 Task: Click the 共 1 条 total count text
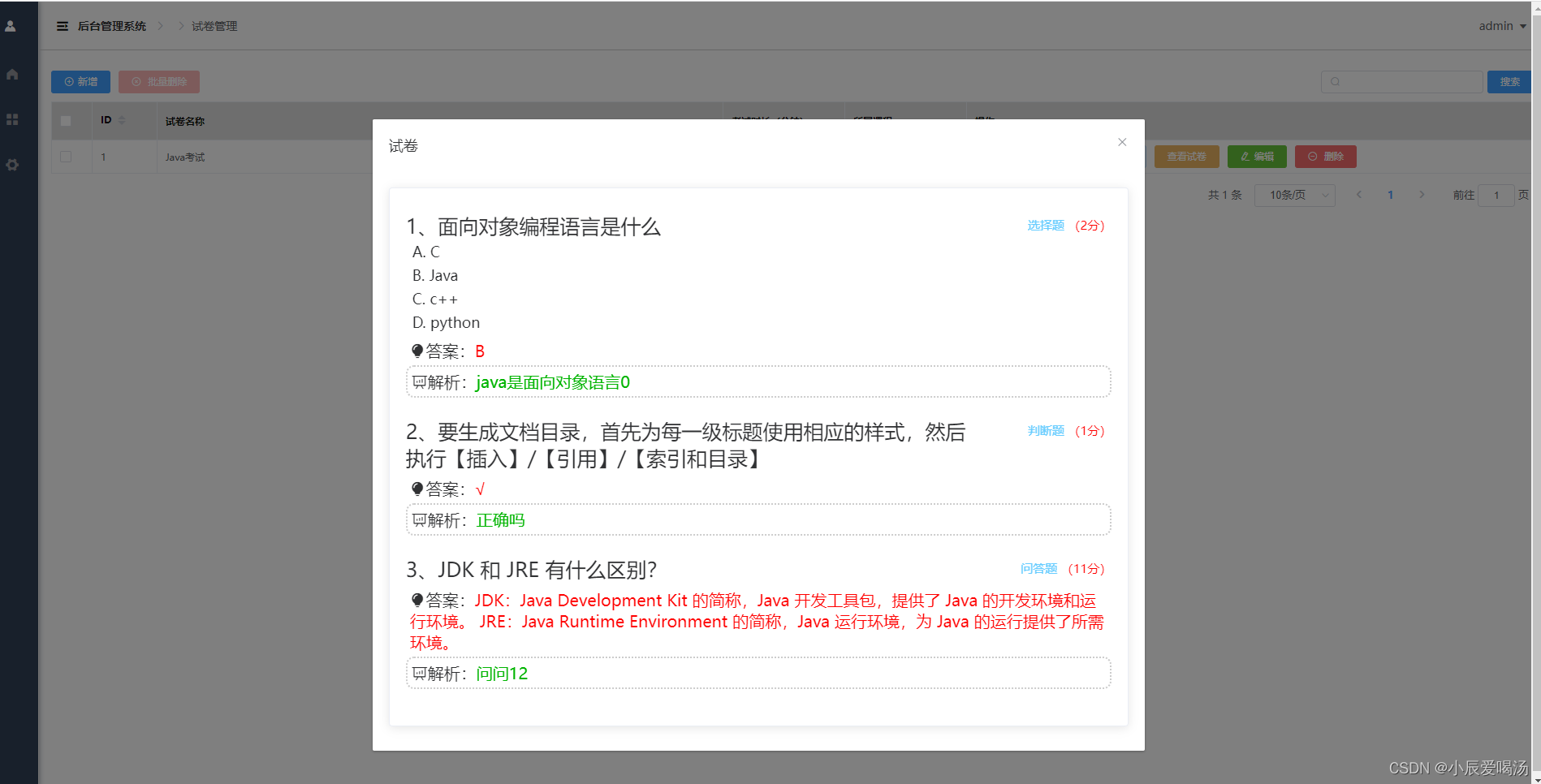coord(1224,195)
